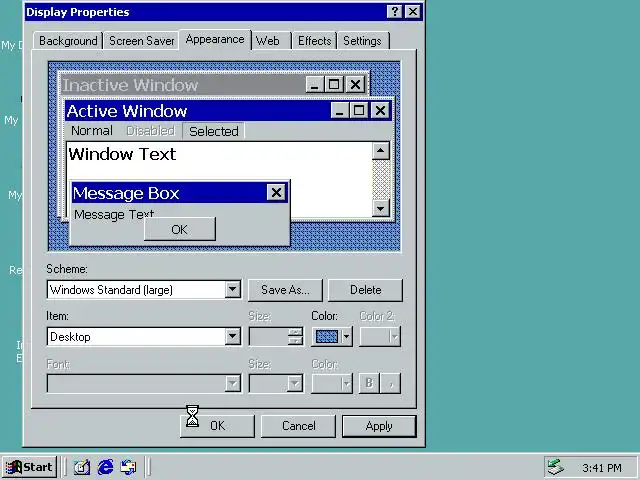Click the Inactive Window preview minimize icon
The height and width of the screenshot is (480, 640).
click(x=315, y=85)
